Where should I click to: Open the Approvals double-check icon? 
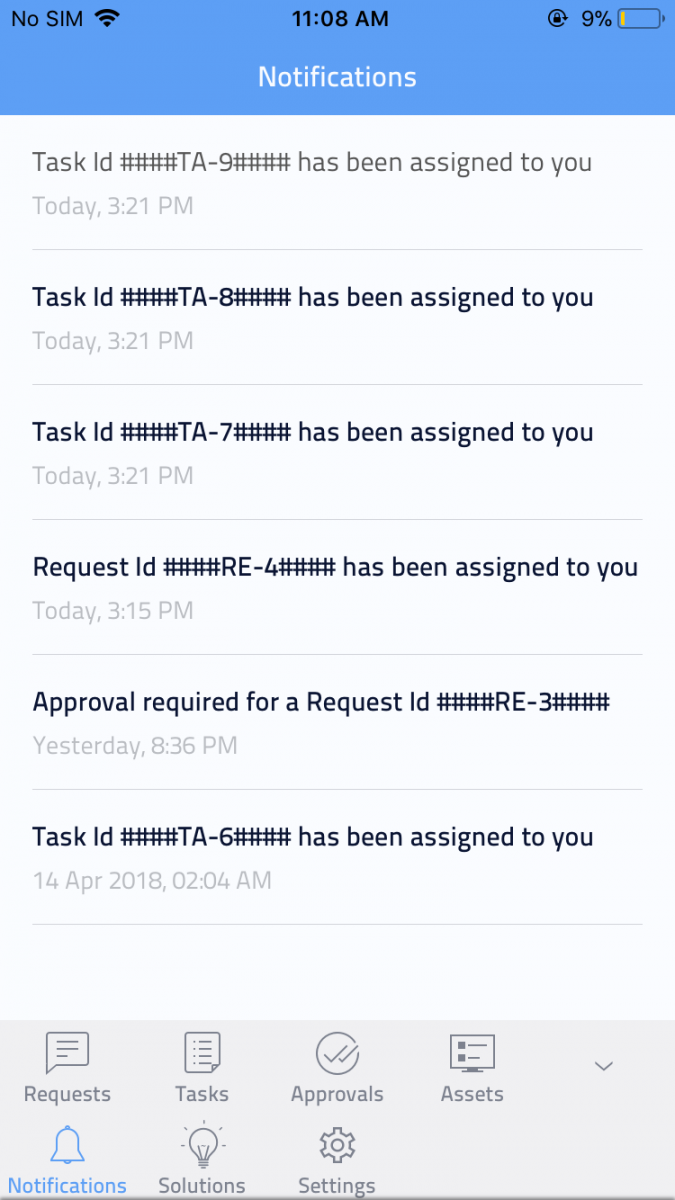pos(337,1053)
